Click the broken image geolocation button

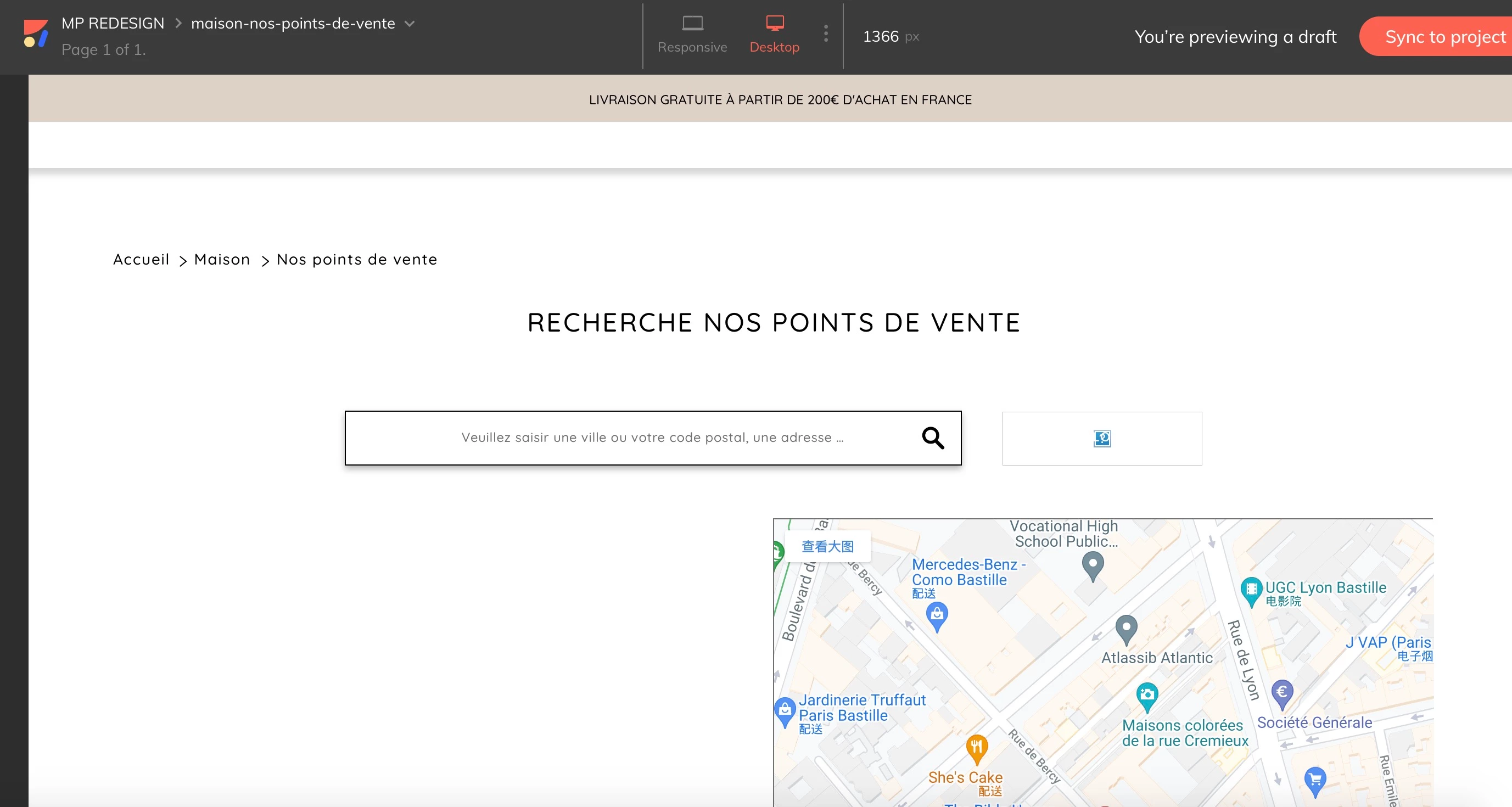click(x=1102, y=439)
